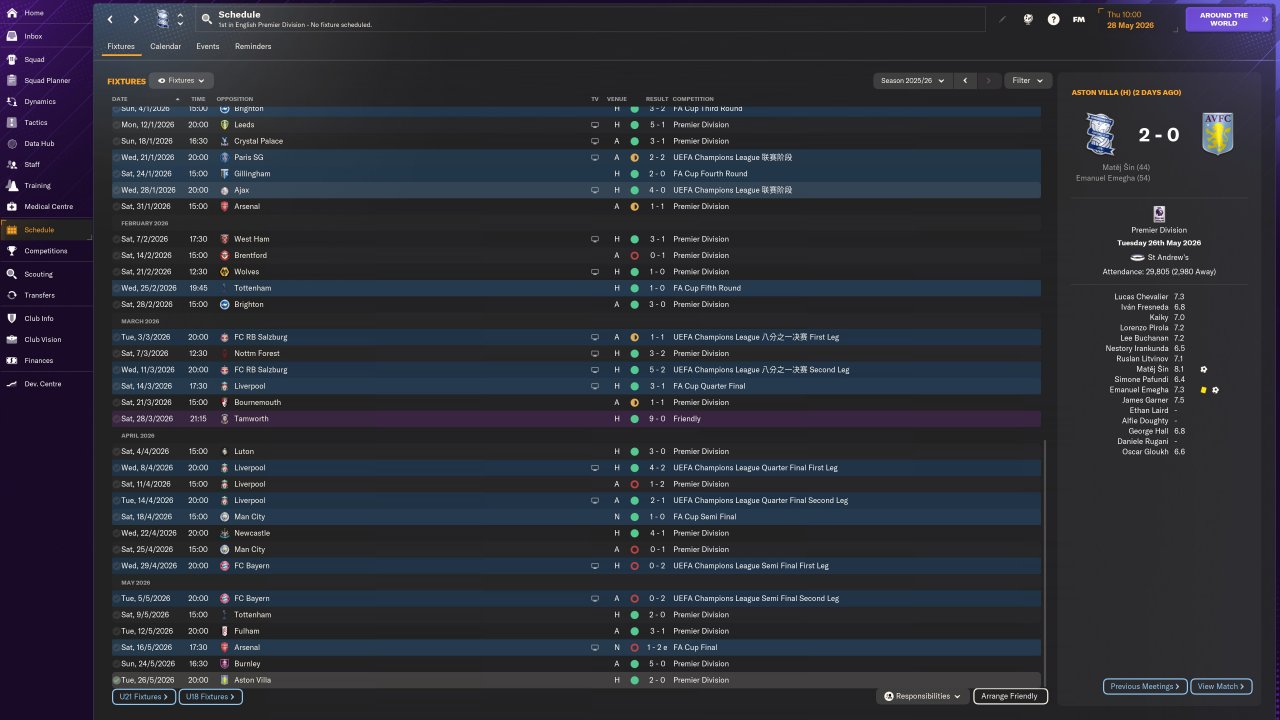This screenshot has width=1280, height=720.
Task: Go to the Squad screen
Action: (46, 59)
